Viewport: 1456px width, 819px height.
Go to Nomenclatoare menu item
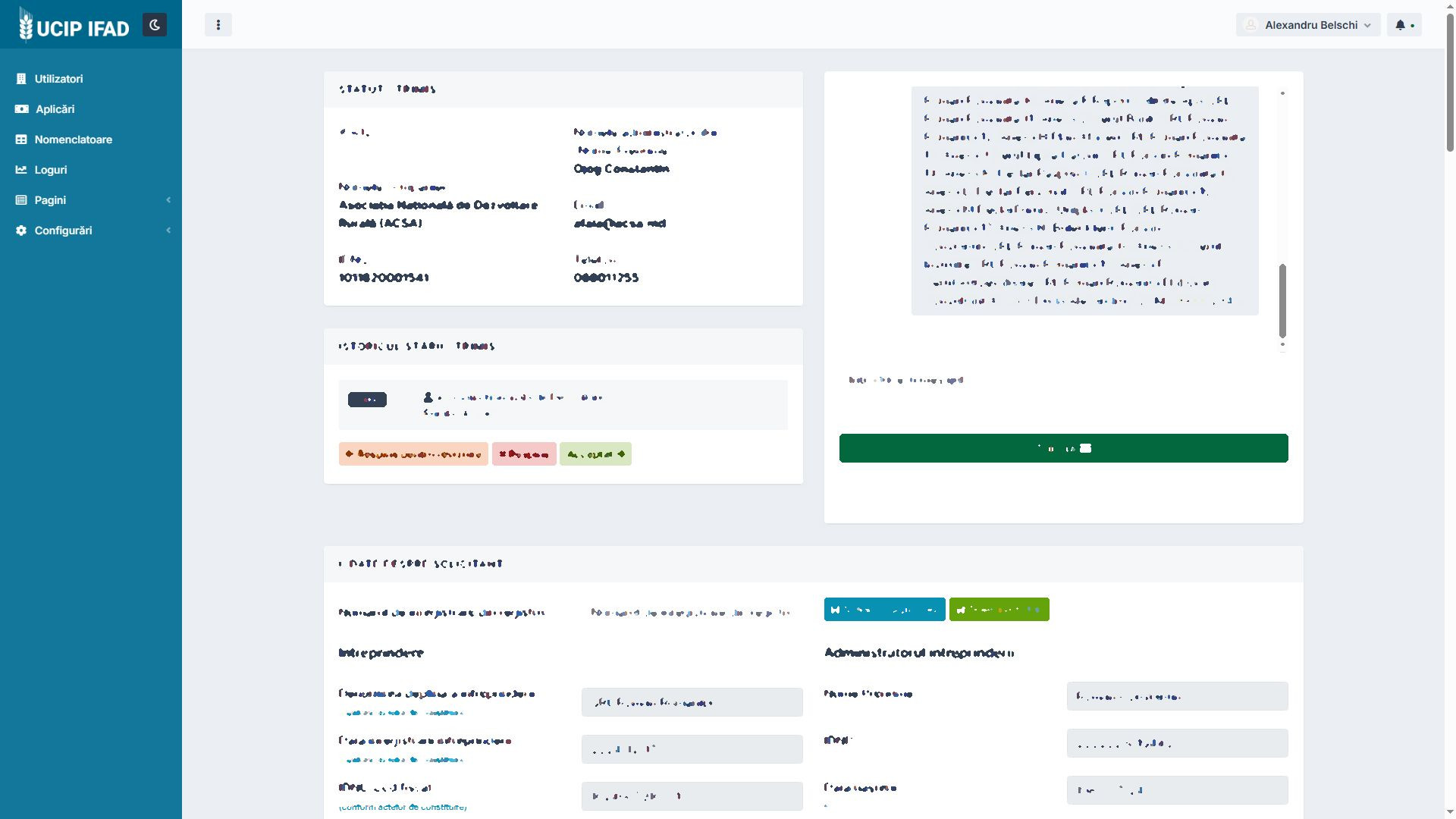pyautogui.click(x=74, y=140)
